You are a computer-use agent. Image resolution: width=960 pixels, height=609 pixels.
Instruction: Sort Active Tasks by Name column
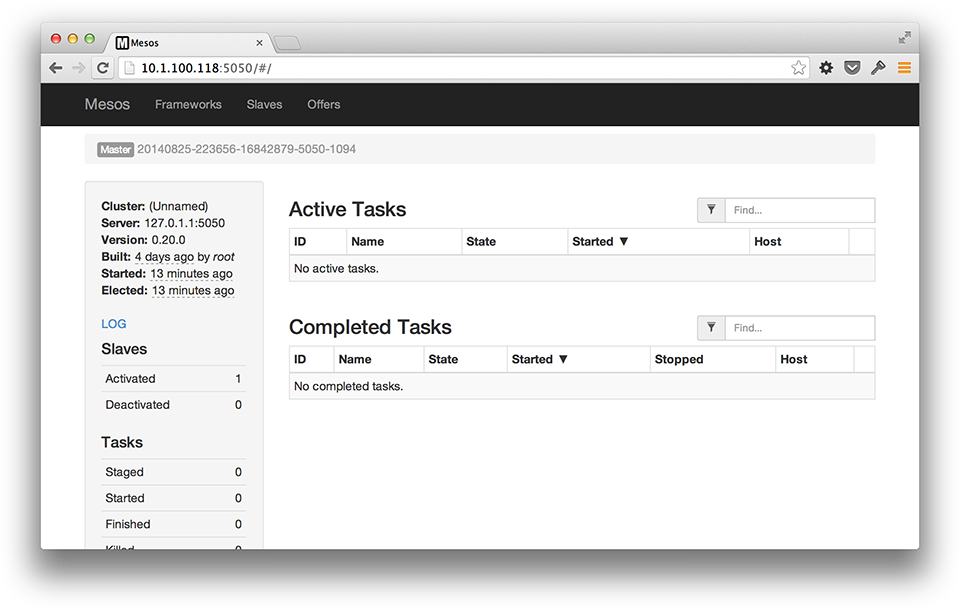coord(367,242)
